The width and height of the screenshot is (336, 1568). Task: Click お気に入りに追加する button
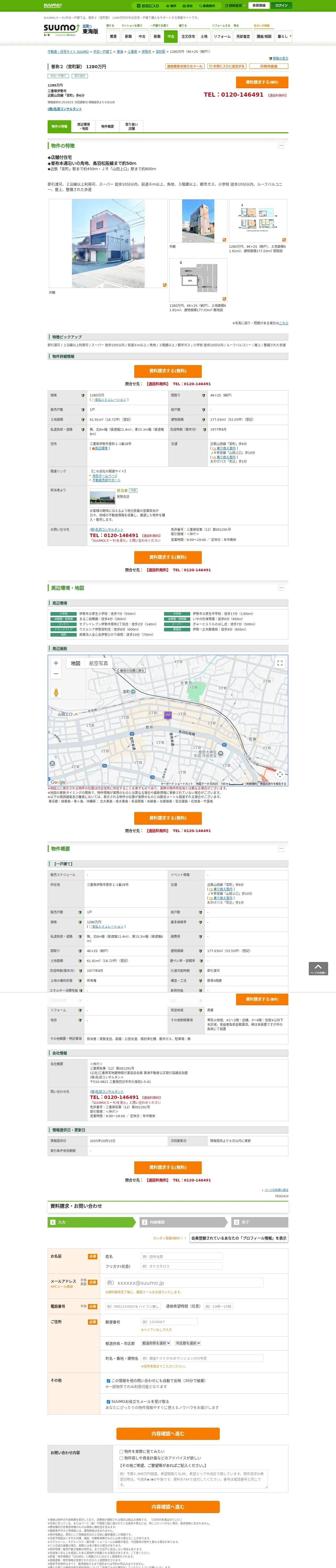tap(227, 66)
